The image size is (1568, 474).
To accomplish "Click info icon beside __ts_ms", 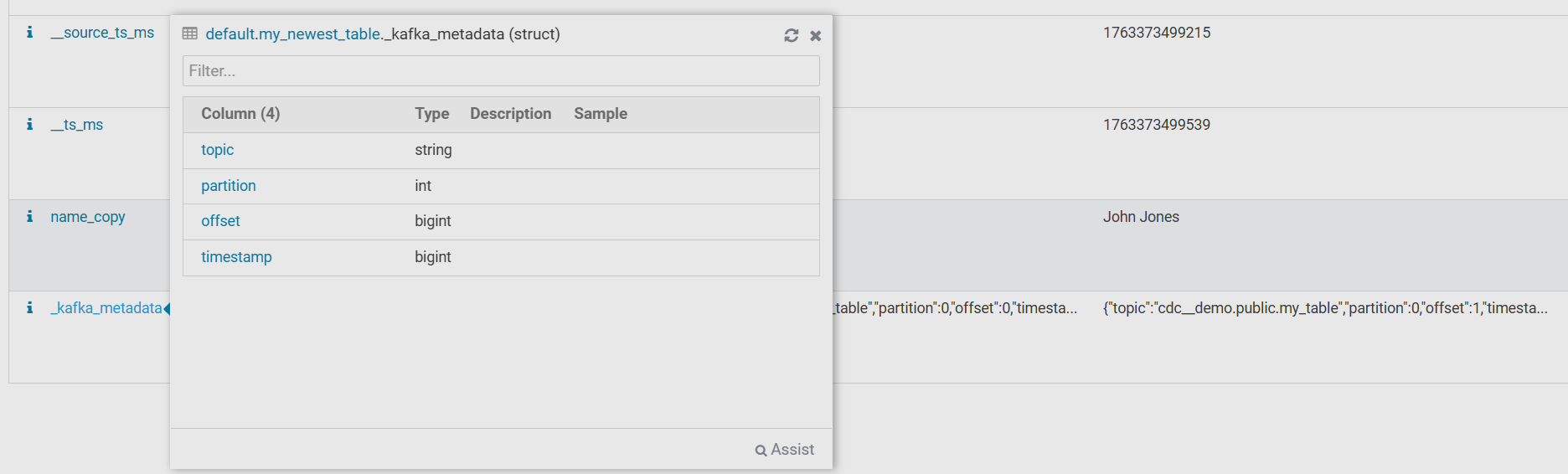I will (29, 125).
